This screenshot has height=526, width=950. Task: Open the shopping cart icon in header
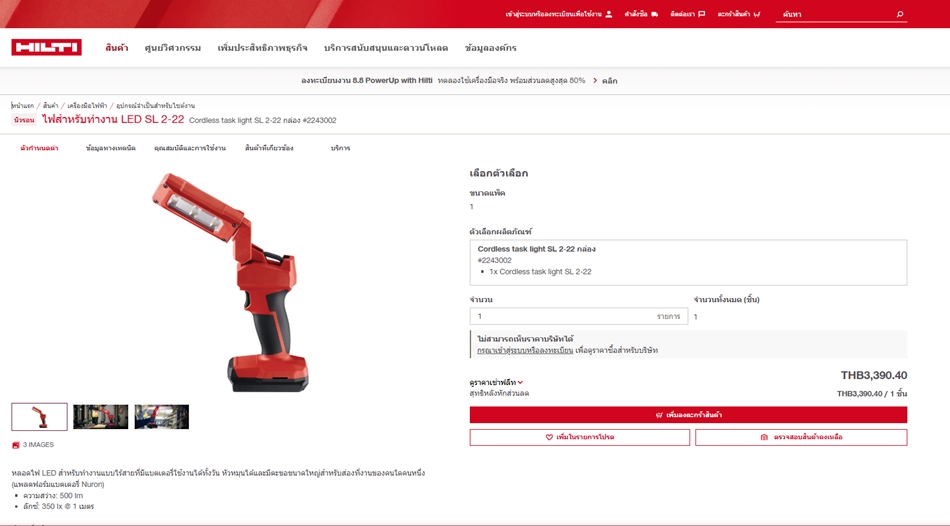(x=757, y=14)
